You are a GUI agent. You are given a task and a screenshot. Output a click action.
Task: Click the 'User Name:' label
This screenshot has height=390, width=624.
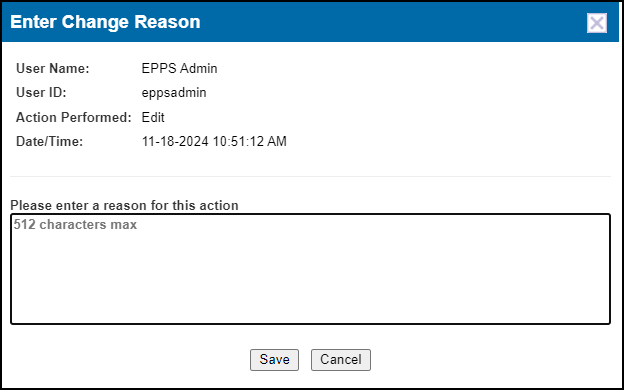[x=53, y=68]
